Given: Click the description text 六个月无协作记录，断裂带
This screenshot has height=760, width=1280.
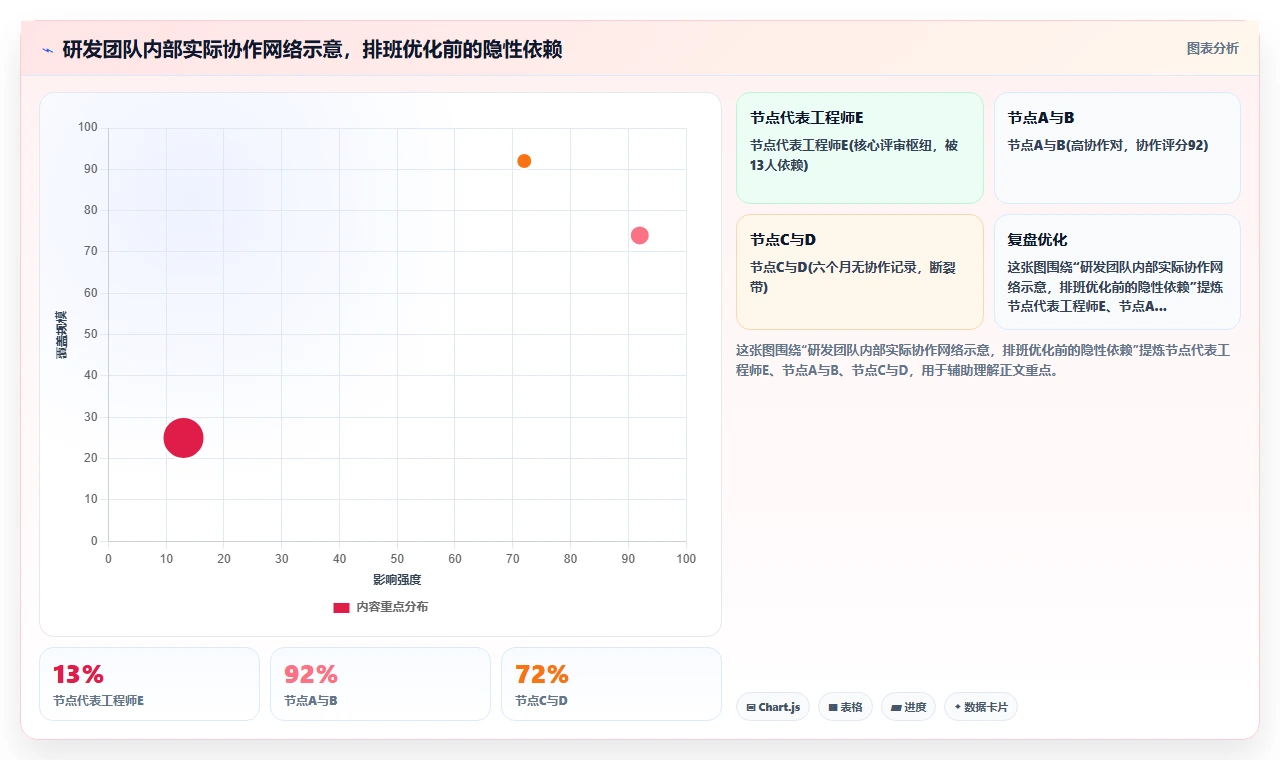Looking at the screenshot, I should pyautogui.click(x=853, y=277).
